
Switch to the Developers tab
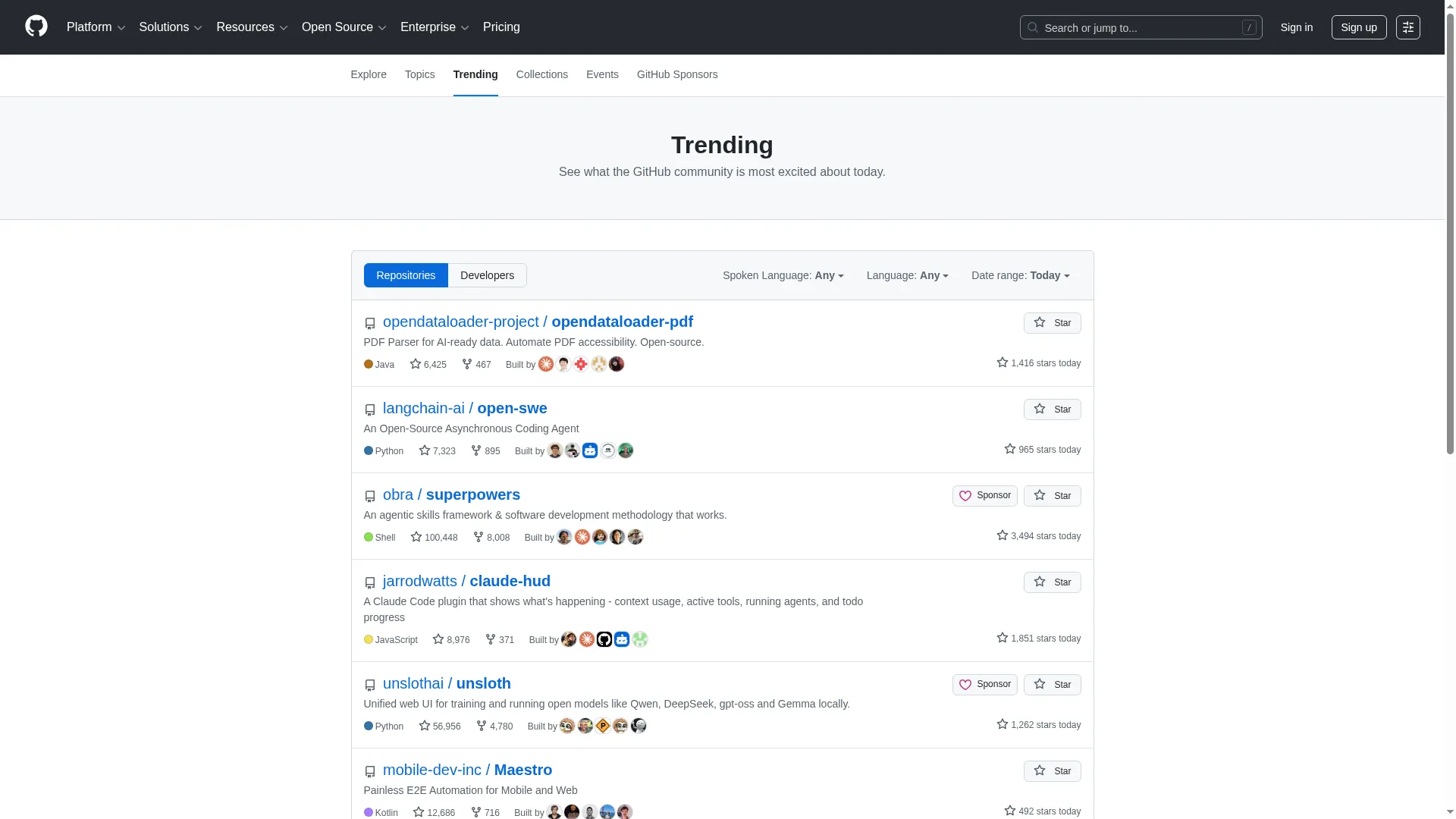[488, 275]
